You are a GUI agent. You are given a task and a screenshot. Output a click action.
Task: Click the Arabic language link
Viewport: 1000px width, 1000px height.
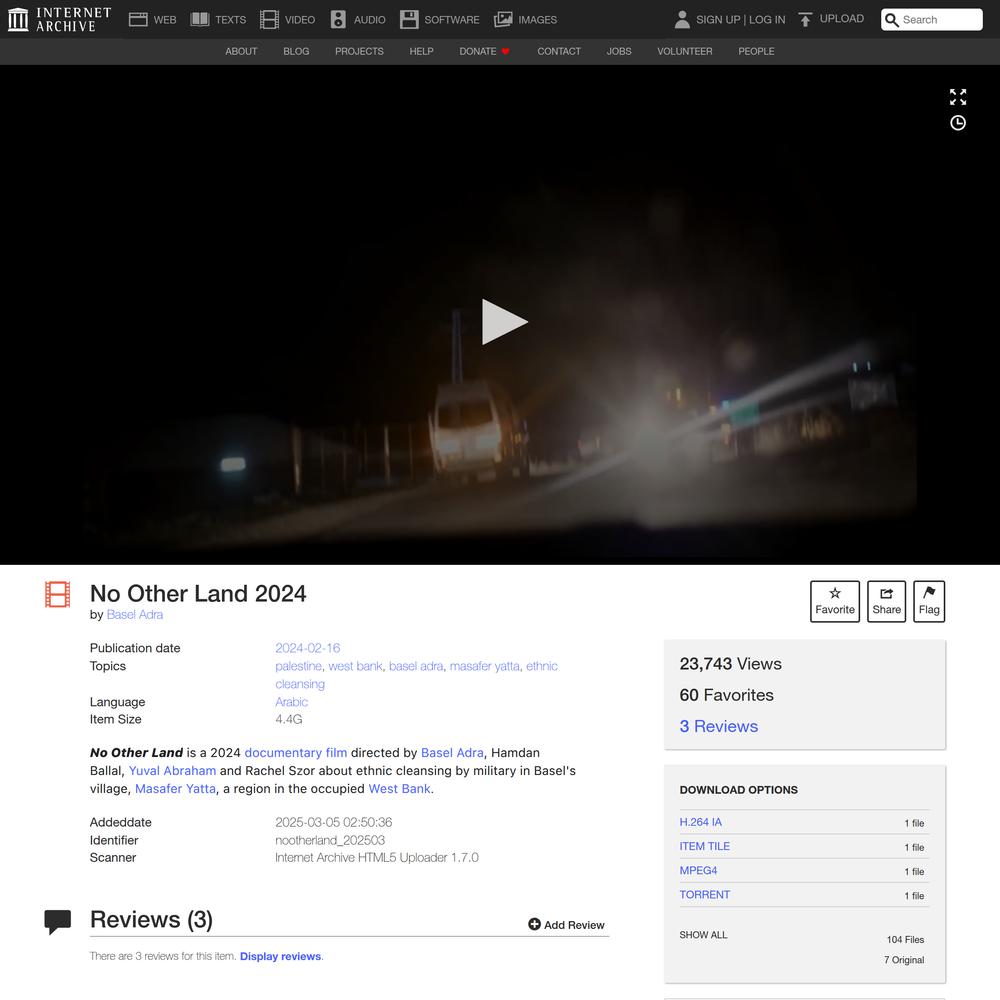click(291, 702)
